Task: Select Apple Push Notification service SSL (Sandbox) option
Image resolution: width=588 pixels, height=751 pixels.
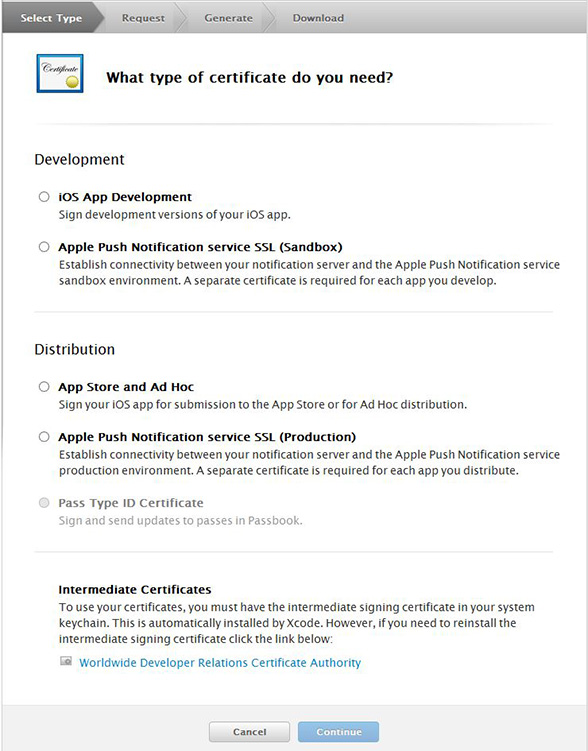Action: pos(44,247)
